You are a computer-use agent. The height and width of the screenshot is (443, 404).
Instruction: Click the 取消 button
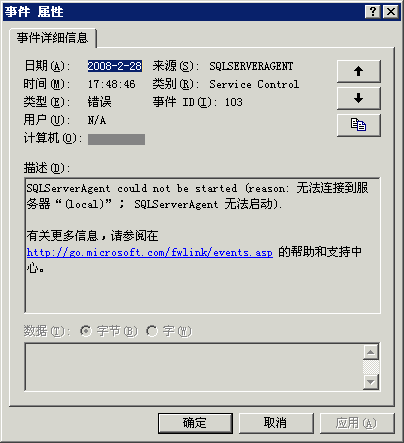(276, 423)
